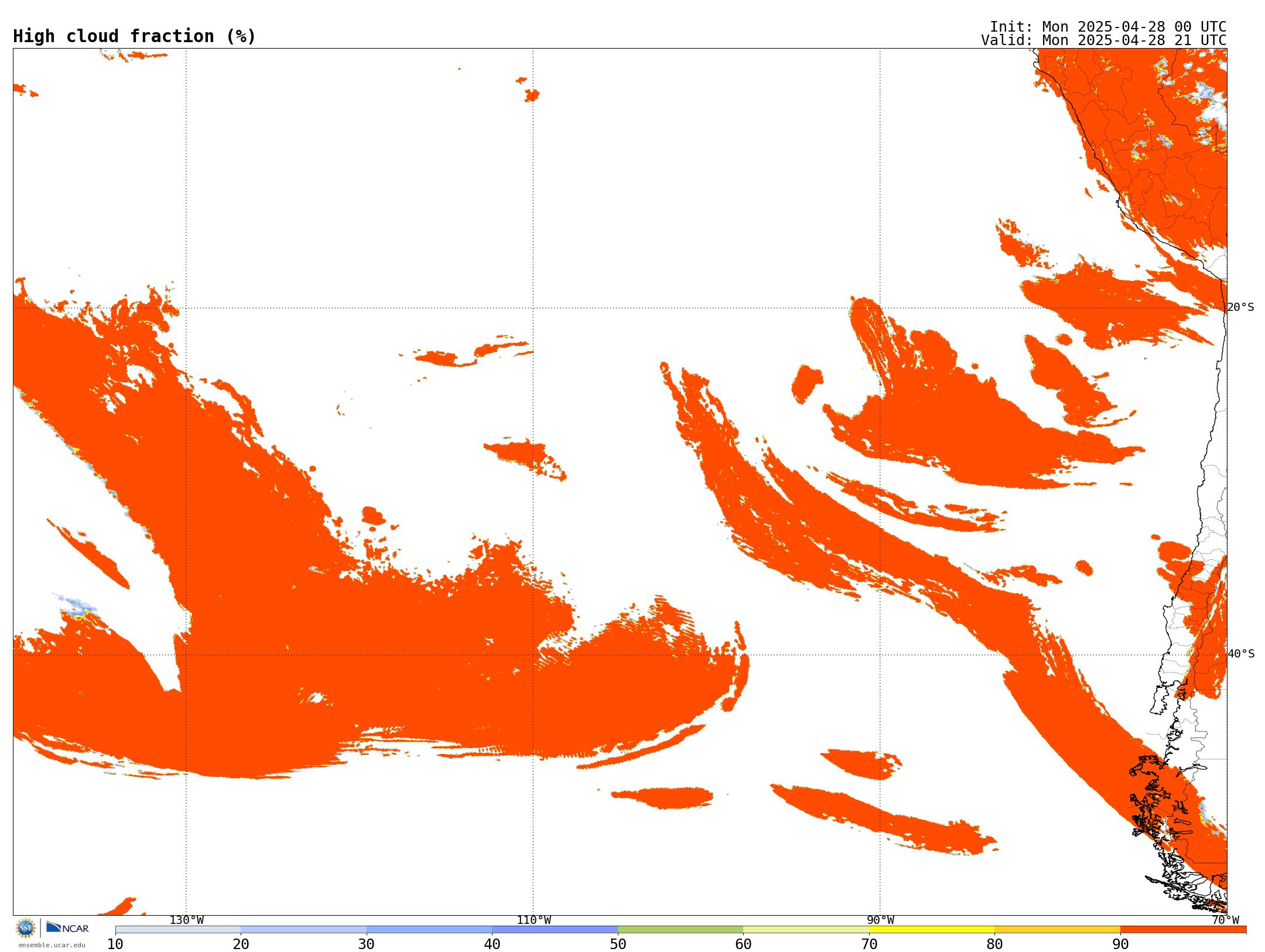This screenshot has width=1265, height=952.
Task: Click the colorbar label '50'
Action: click(618, 944)
